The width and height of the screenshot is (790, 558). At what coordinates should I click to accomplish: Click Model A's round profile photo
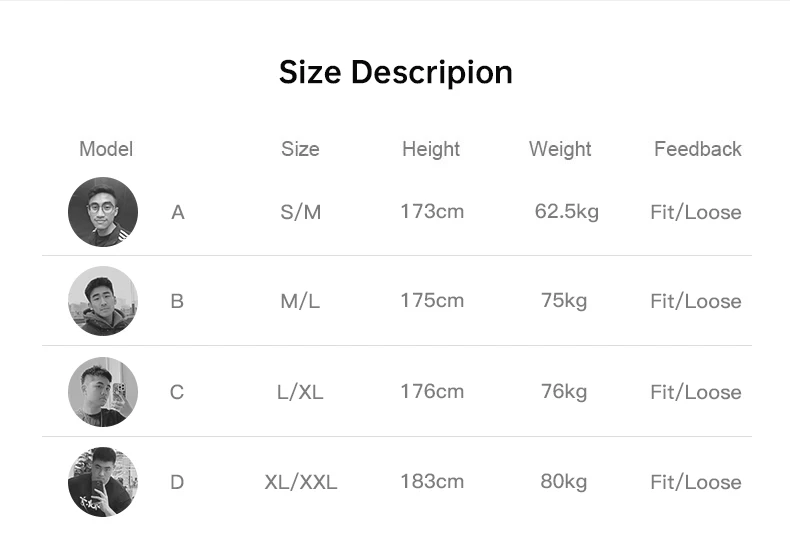(x=103, y=212)
